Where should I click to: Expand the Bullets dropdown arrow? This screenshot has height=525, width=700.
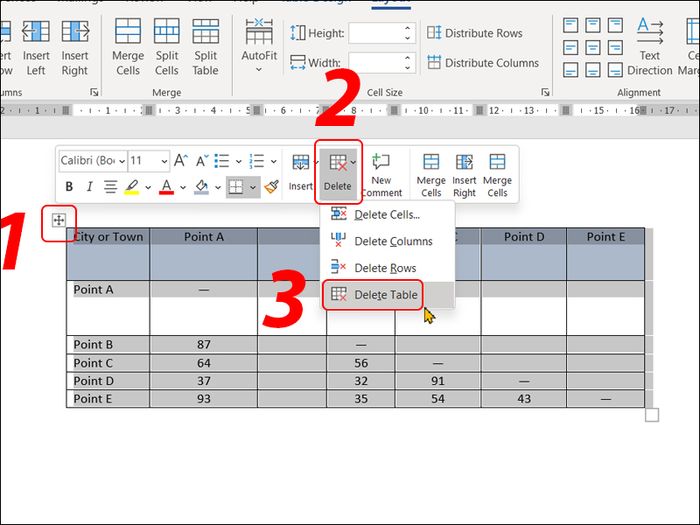[x=238, y=161]
